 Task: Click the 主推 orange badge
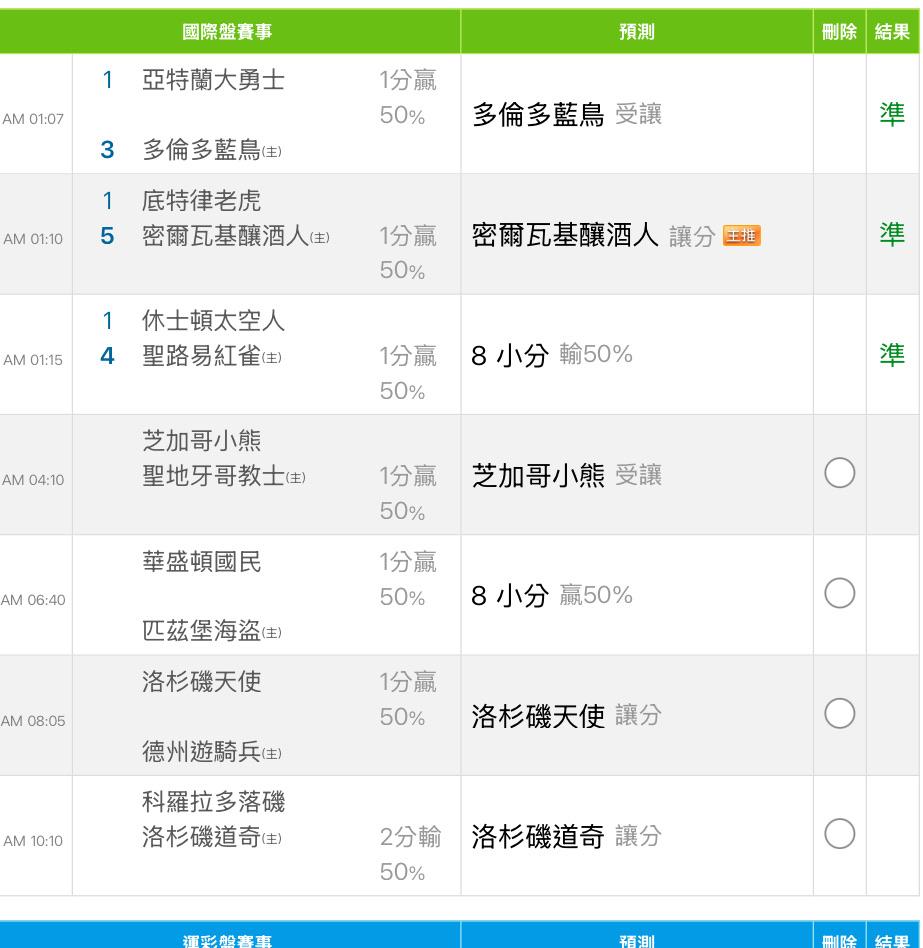pyautogui.click(x=742, y=235)
